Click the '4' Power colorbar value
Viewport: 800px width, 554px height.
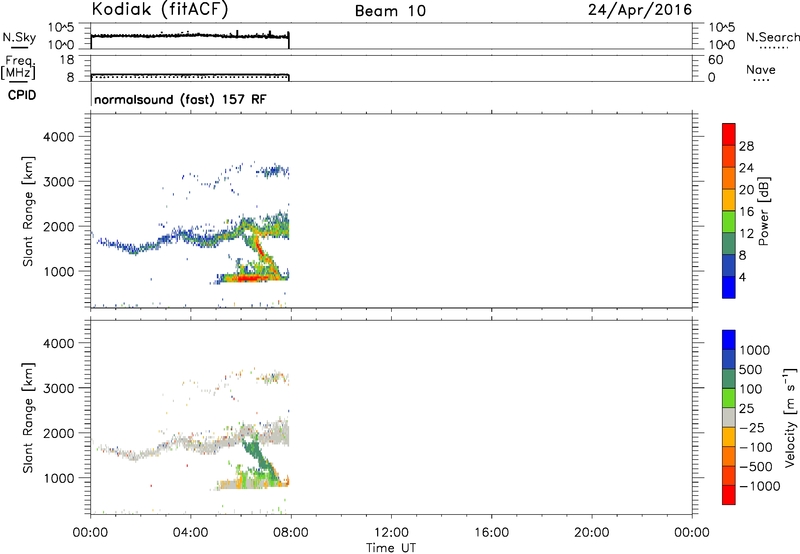[742, 277]
